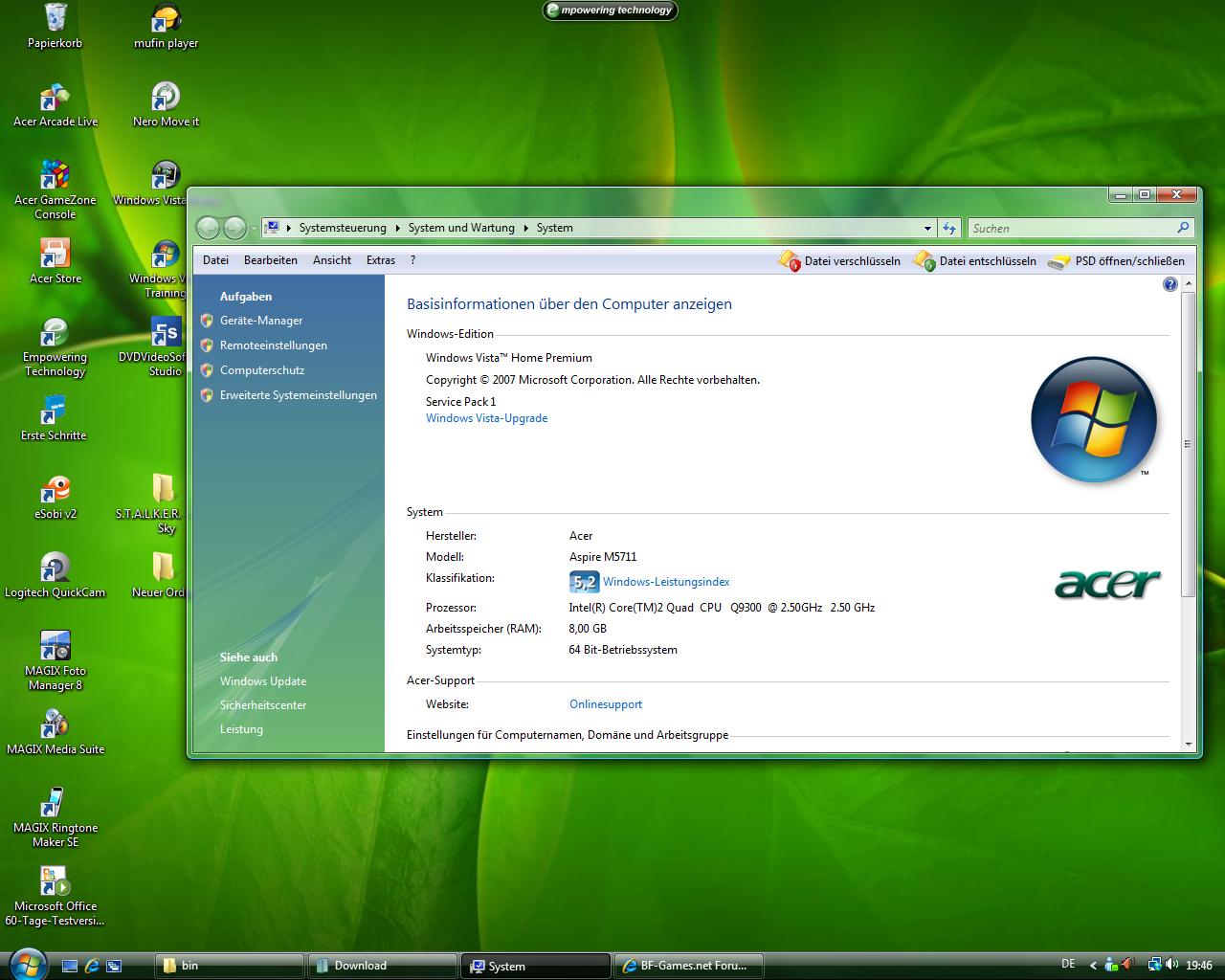Open MAGIX Media Suite icon

pos(56,732)
